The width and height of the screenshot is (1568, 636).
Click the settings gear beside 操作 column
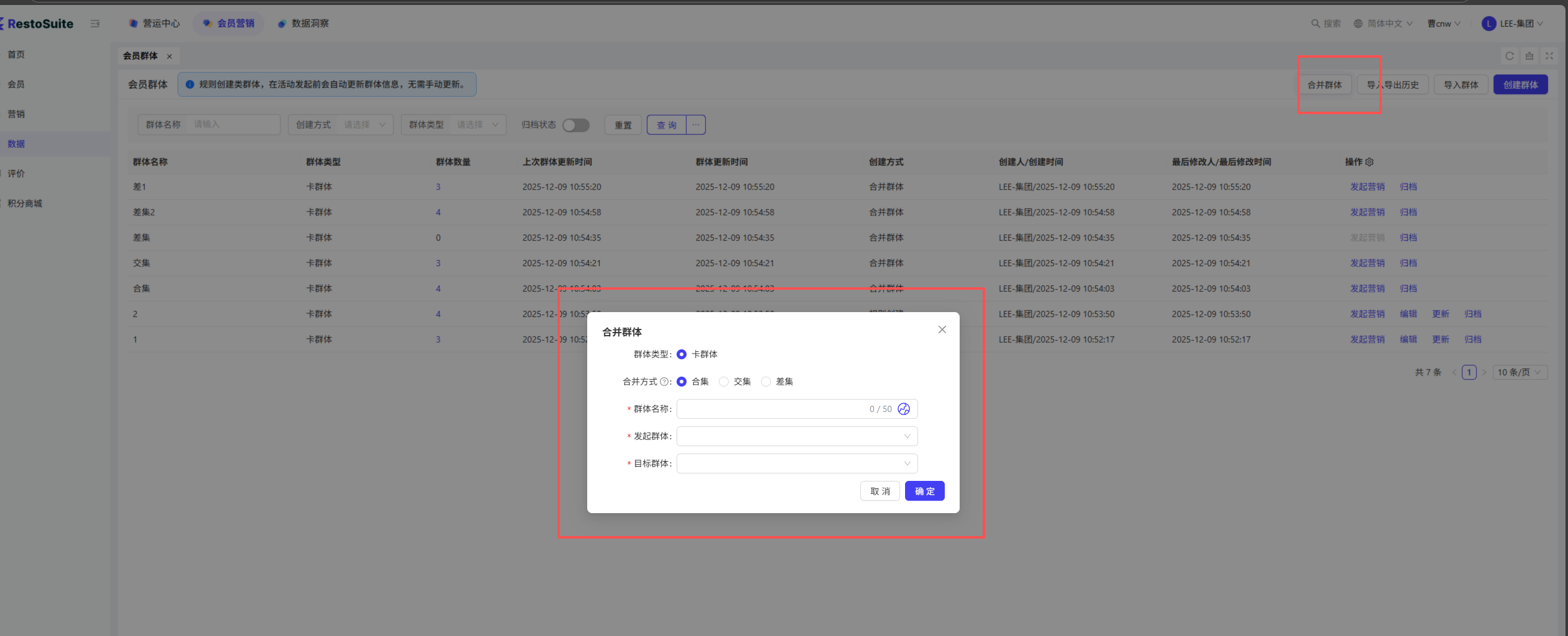pyautogui.click(x=1369, y=162)
